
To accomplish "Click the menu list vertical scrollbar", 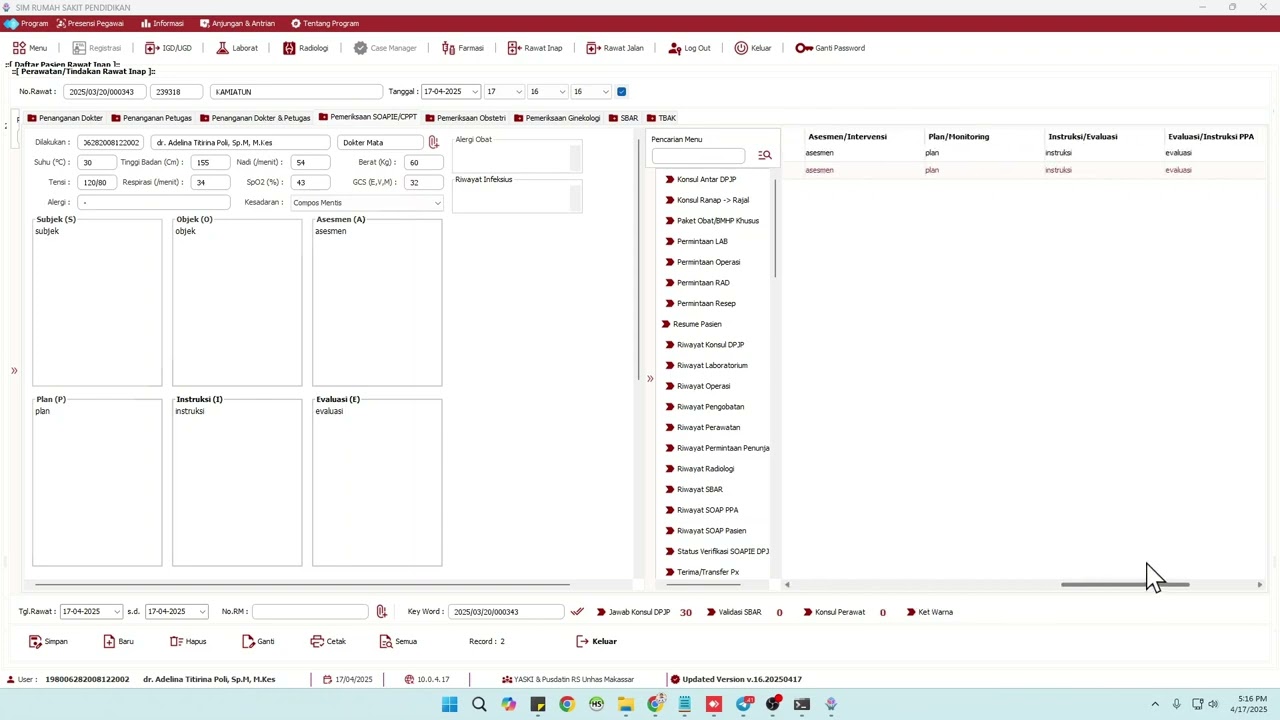I will pyautogui.click(x=774, y=227).
